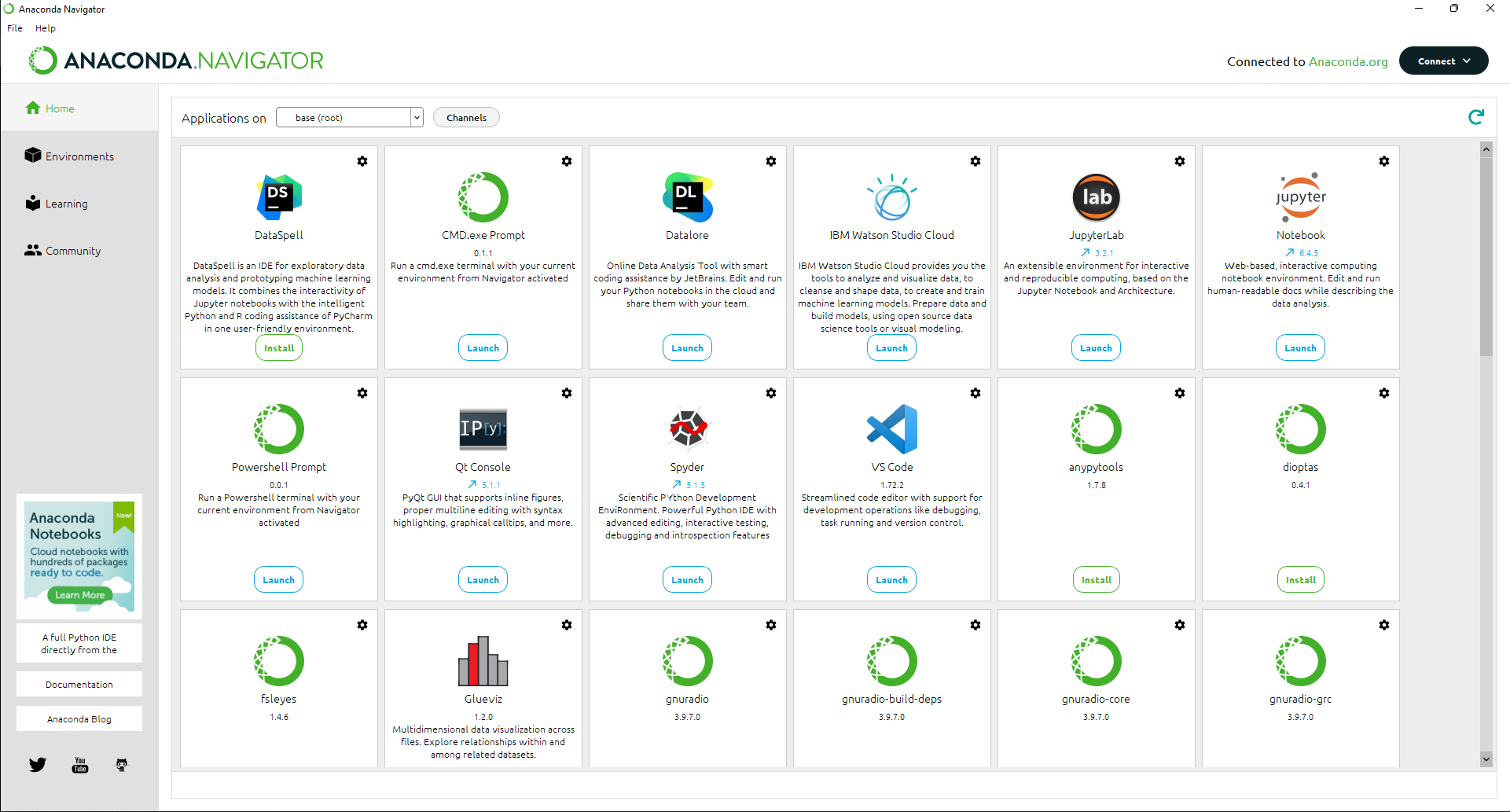The height and width of the screenshot is (812, 1510).
Task: Go to the Home tab
Action: [79, 108]
